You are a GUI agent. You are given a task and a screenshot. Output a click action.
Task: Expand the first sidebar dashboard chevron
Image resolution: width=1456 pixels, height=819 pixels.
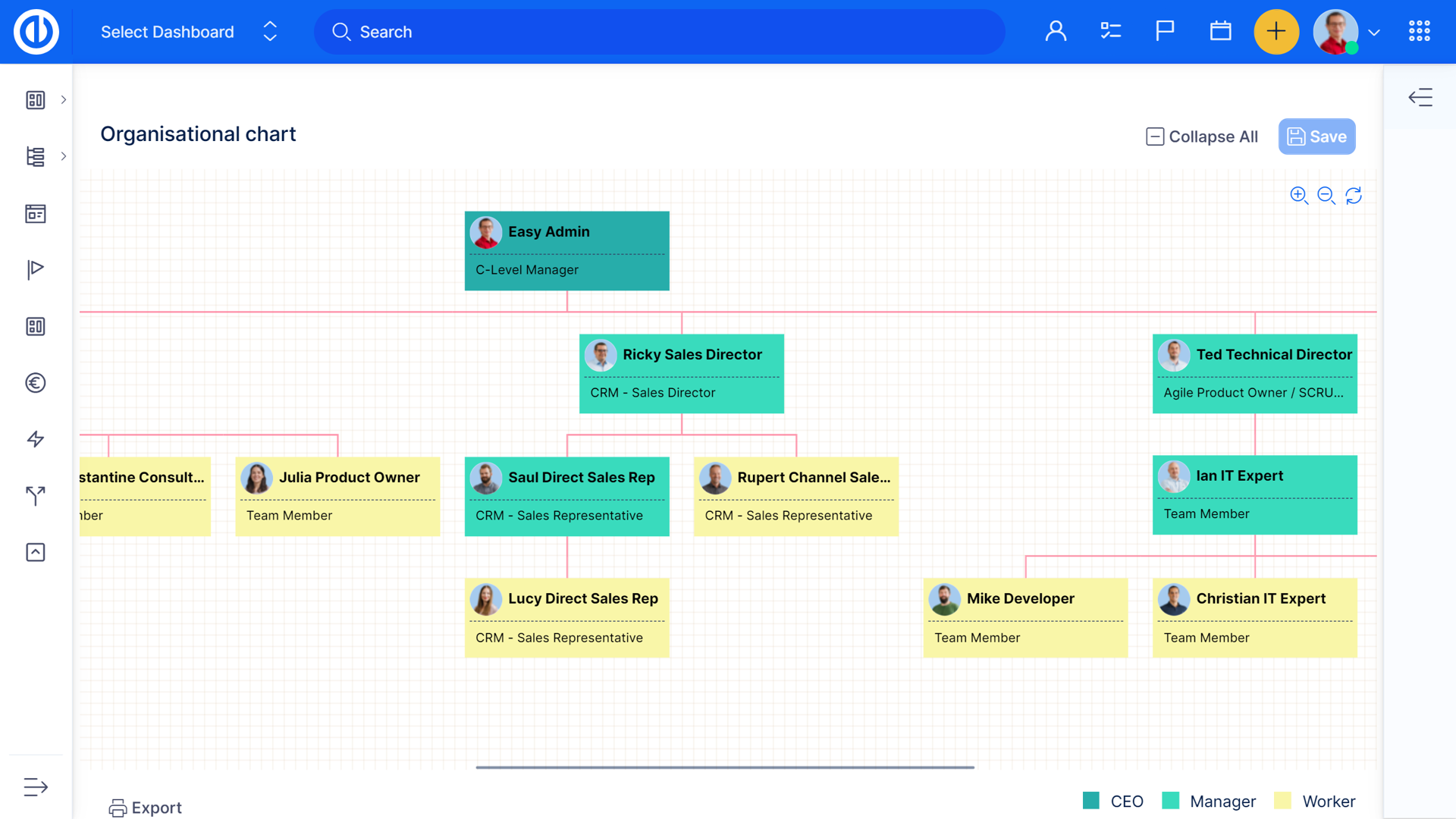[x=64, y=99]
